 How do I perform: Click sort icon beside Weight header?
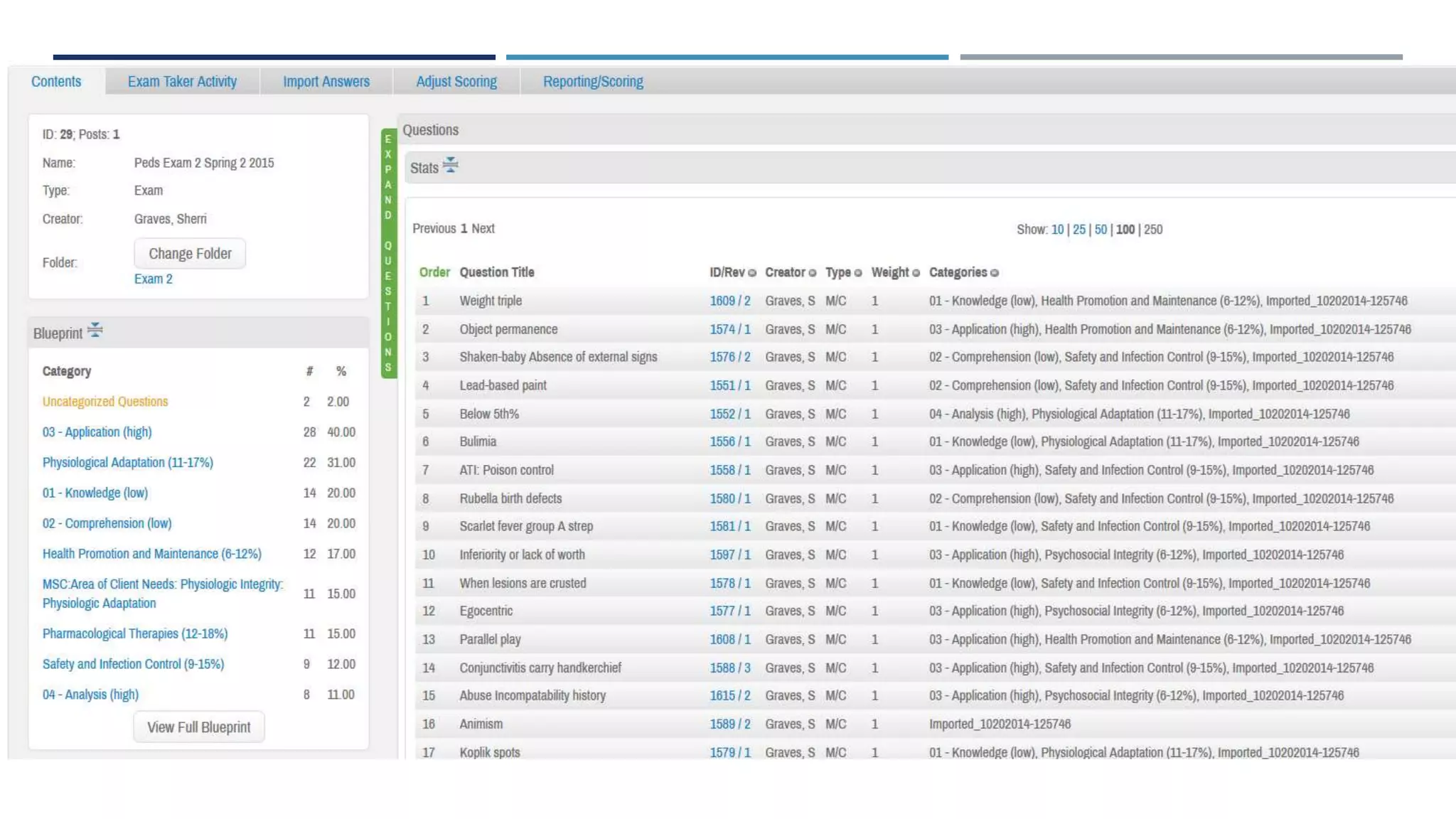coord(916,273)
